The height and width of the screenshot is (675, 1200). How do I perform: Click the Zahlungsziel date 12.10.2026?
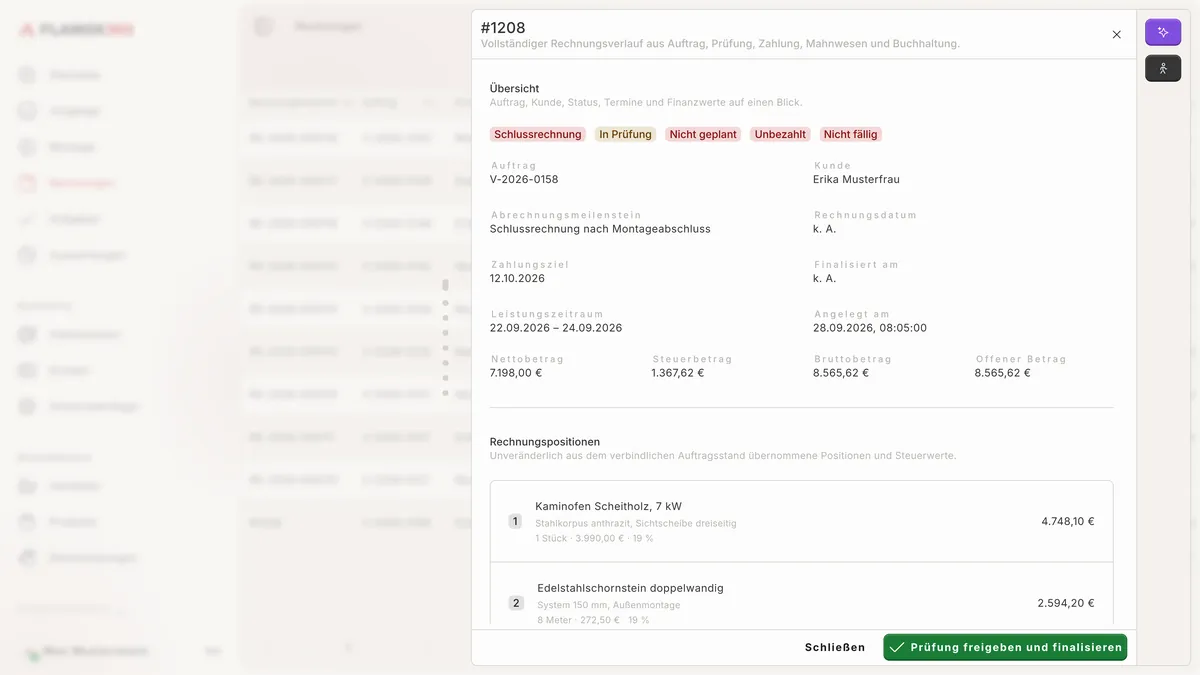pyautogui.click(x=517, y=279)
